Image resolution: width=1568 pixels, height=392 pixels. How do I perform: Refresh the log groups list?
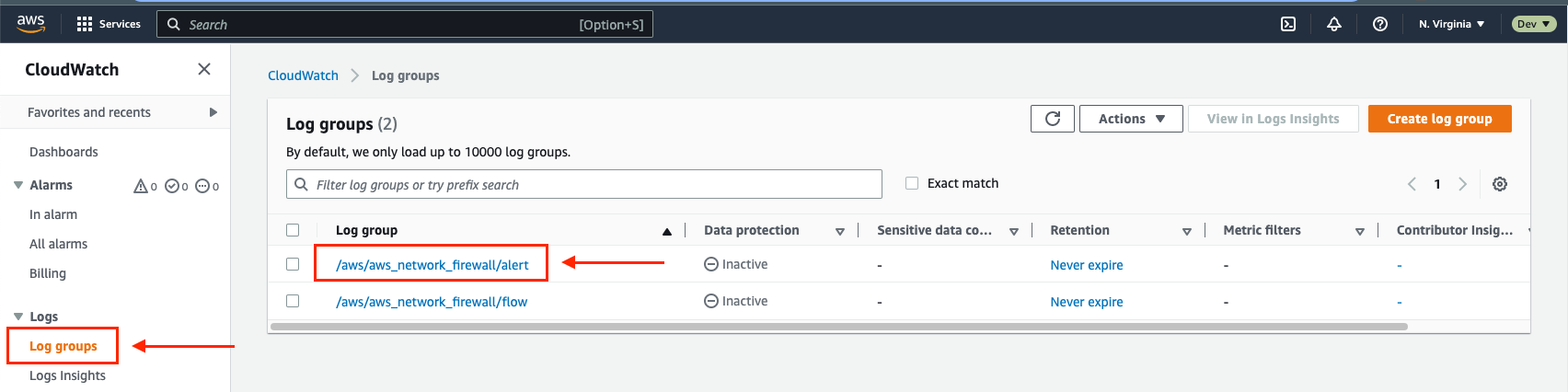(x=1053, y=119)
